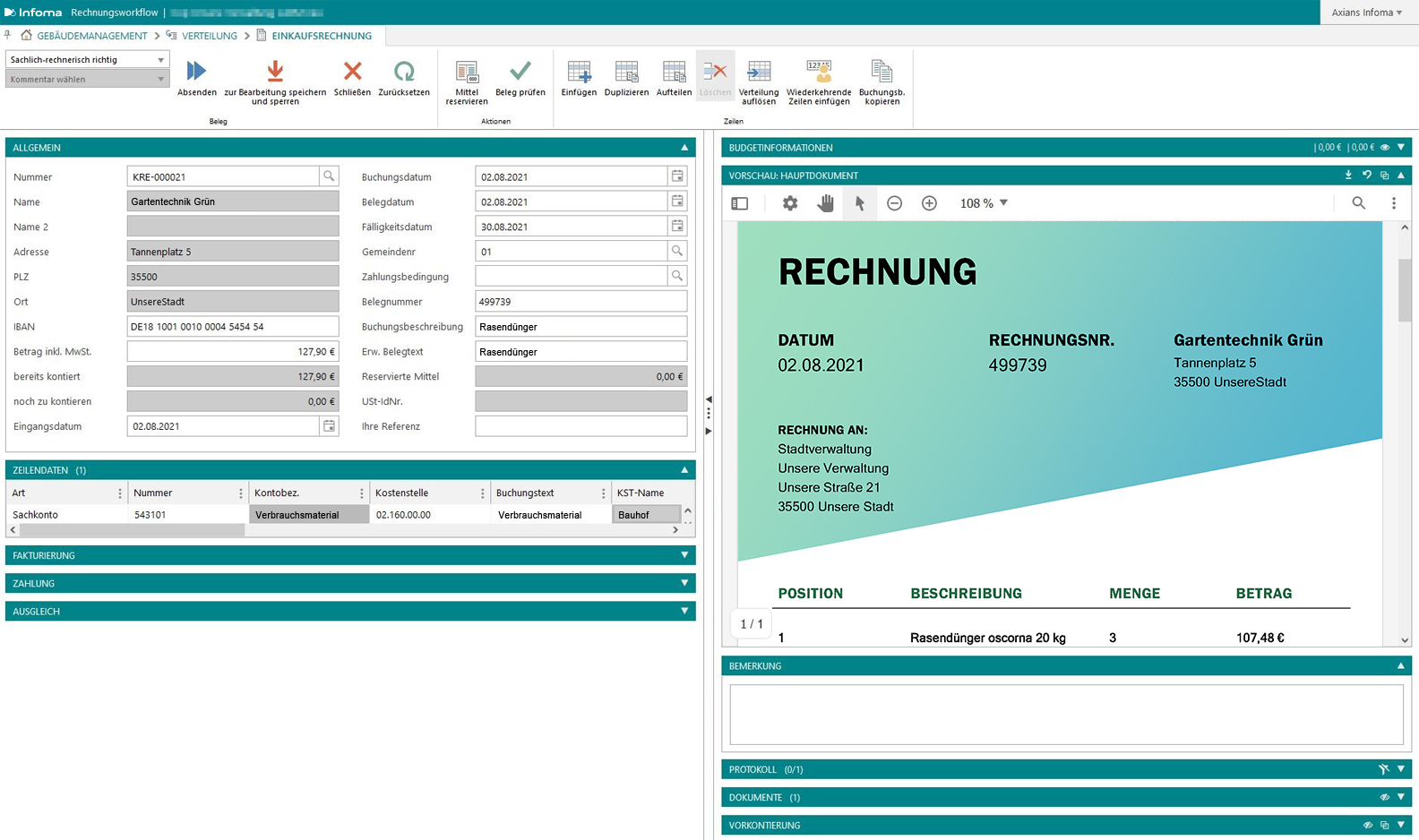Click the Aufteilen split icon

pos(674,72)
